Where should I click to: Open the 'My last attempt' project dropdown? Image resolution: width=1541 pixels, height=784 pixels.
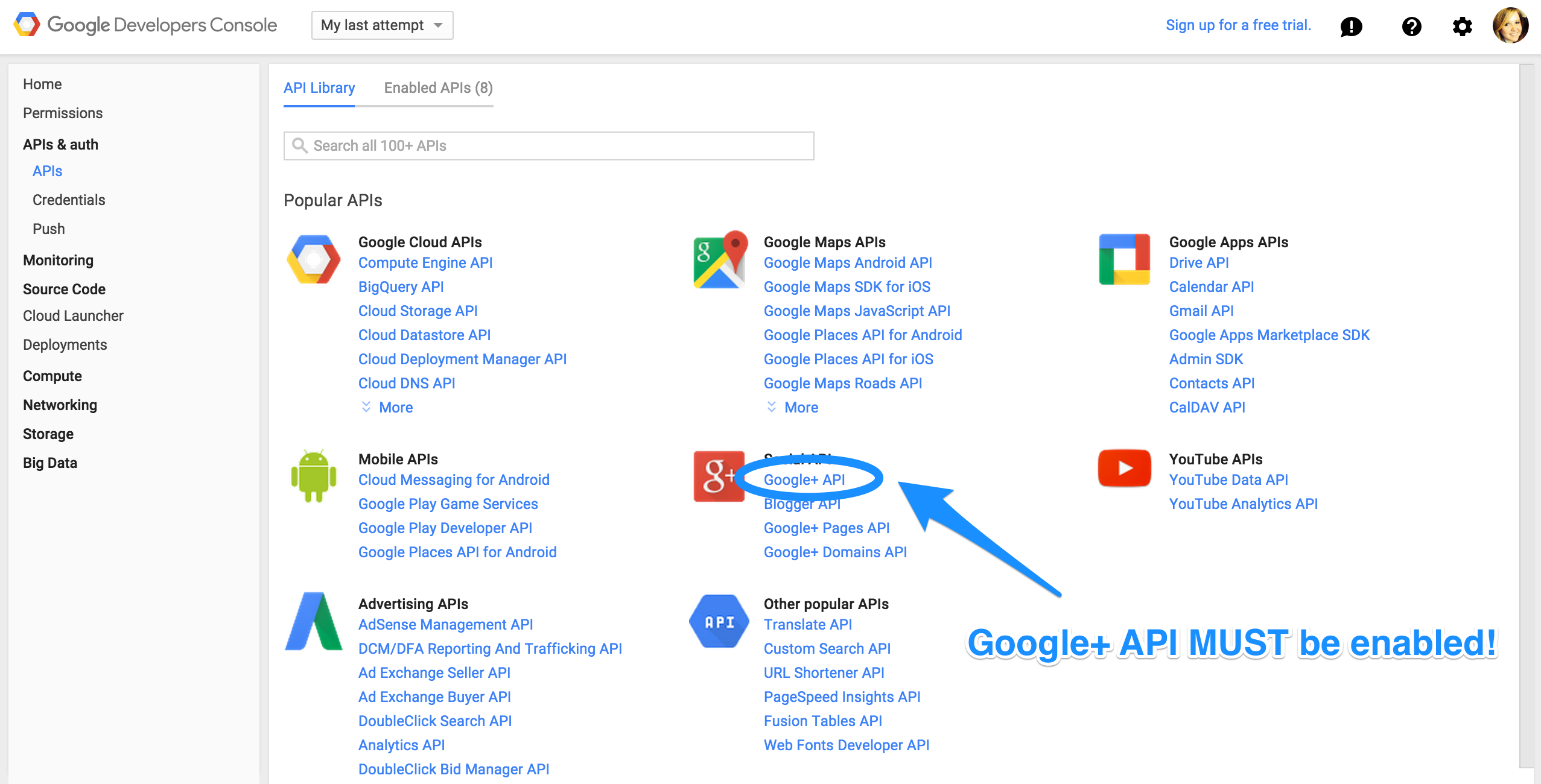[x=382, y=25]
